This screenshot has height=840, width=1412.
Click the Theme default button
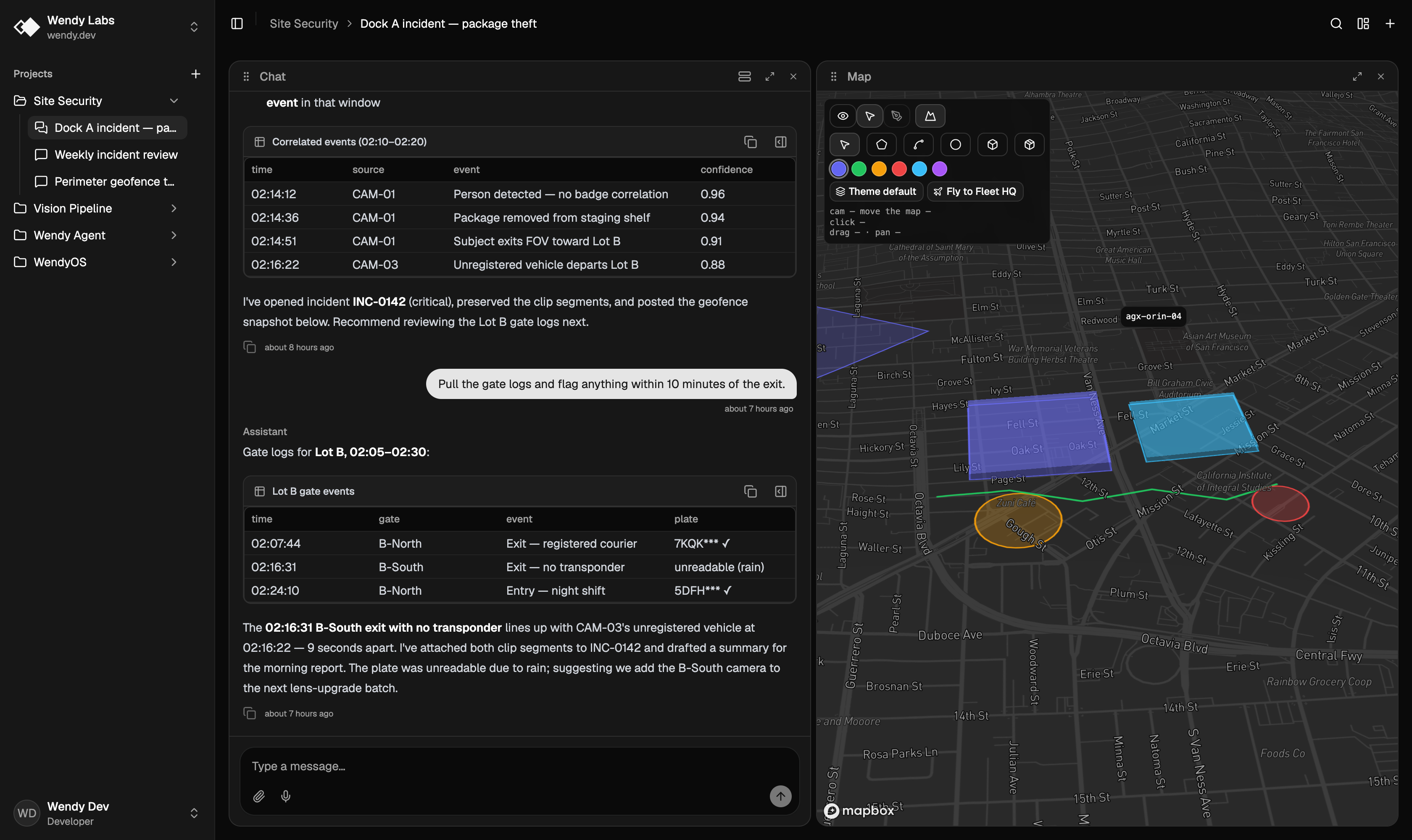click(876, 192)
